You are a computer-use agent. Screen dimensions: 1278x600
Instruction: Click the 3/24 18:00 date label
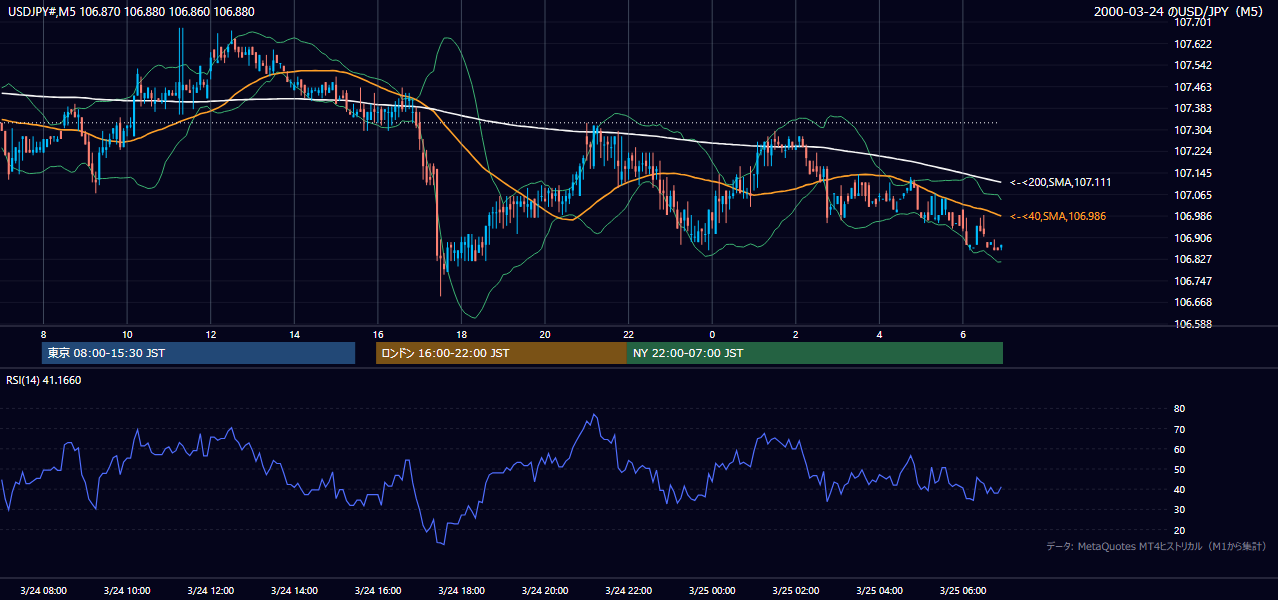click(461, 591)
